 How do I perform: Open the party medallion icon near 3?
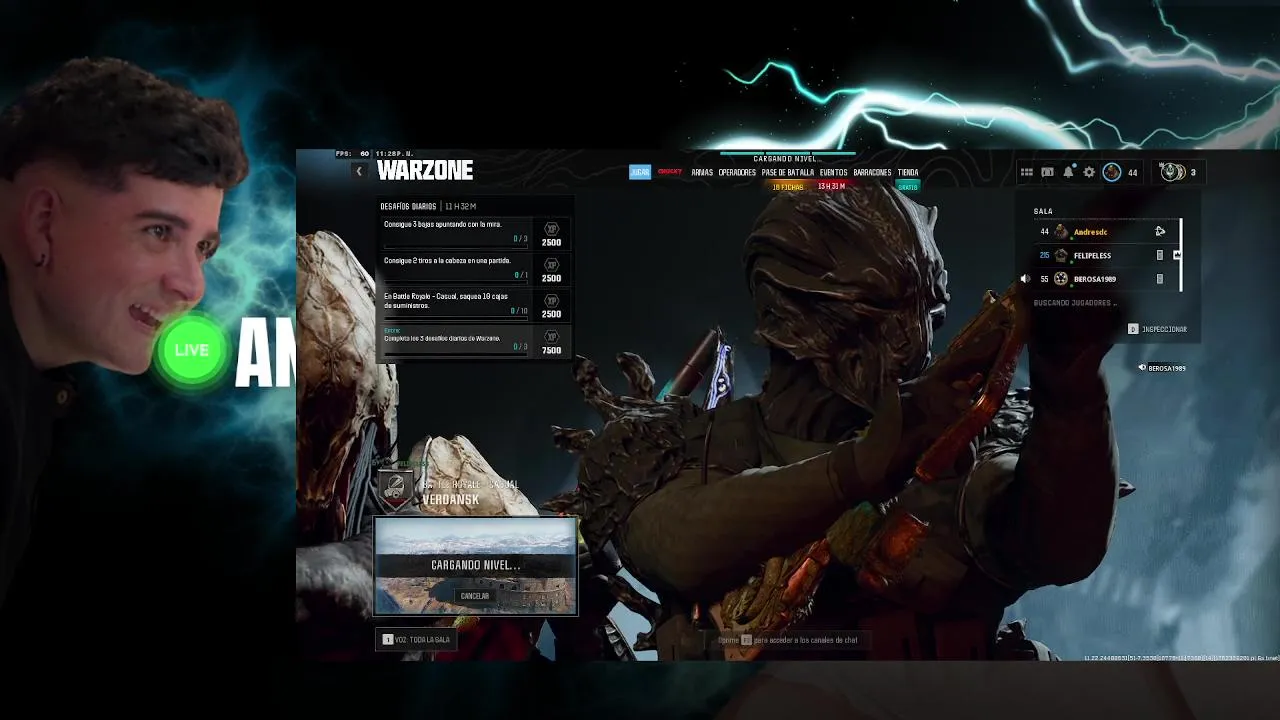tap(1172, 172)
